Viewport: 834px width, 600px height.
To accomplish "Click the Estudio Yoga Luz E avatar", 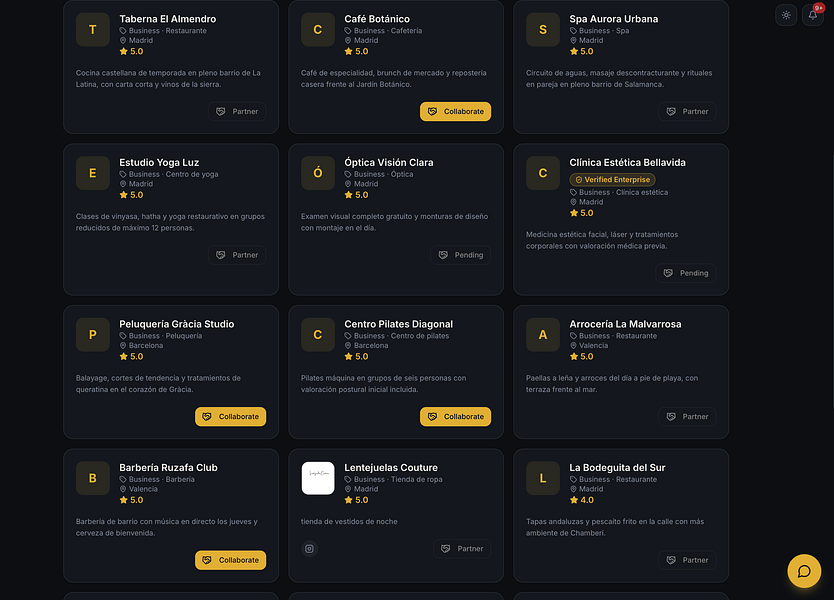I will [93, 173].
